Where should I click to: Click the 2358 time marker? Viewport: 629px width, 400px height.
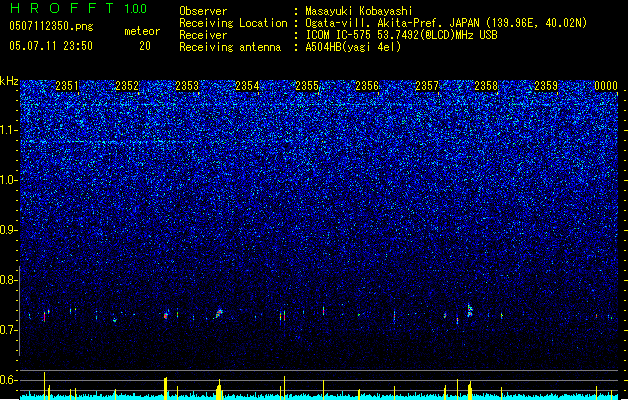[x=486, y=86]
